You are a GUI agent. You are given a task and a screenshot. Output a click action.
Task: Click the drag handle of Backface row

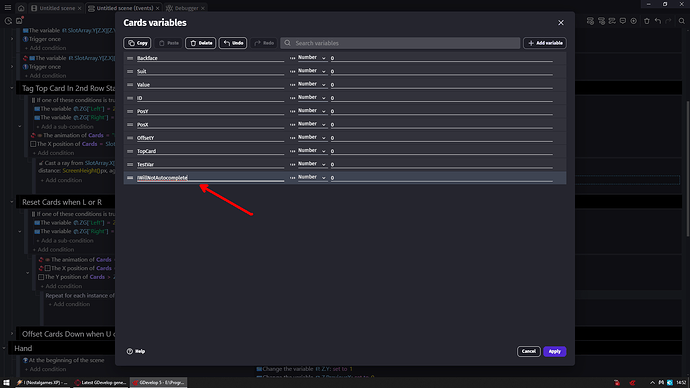point(130,58)
